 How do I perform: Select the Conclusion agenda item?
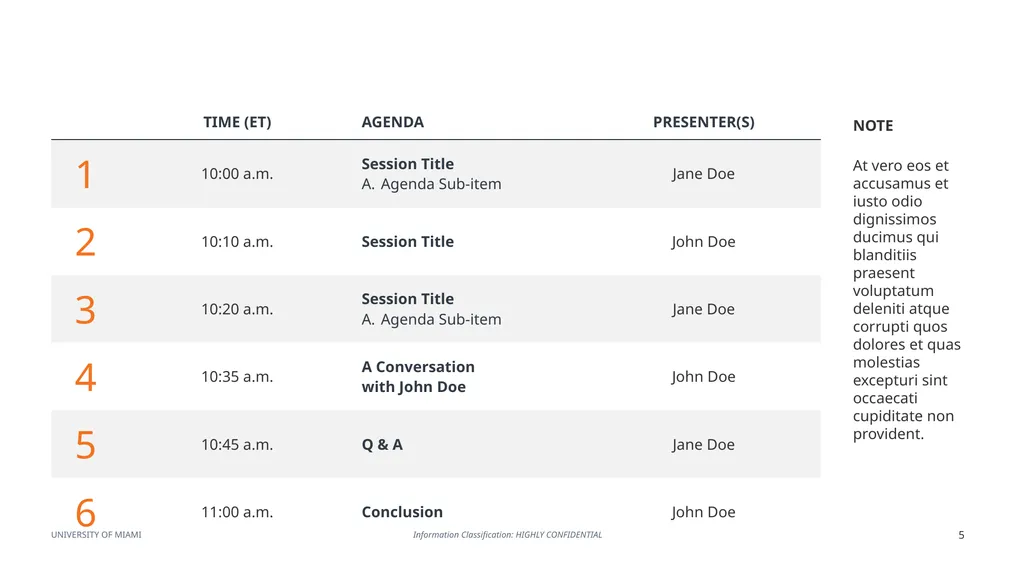click(x=402, y=512)
